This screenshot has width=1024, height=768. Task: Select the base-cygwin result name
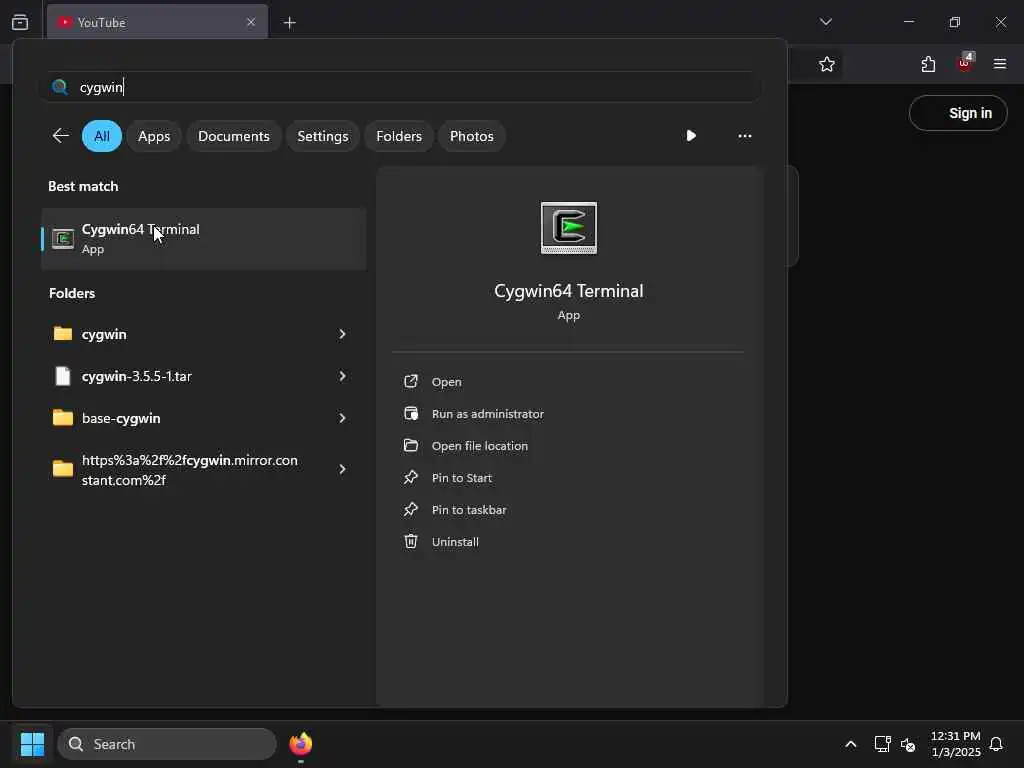click(121, 419)
